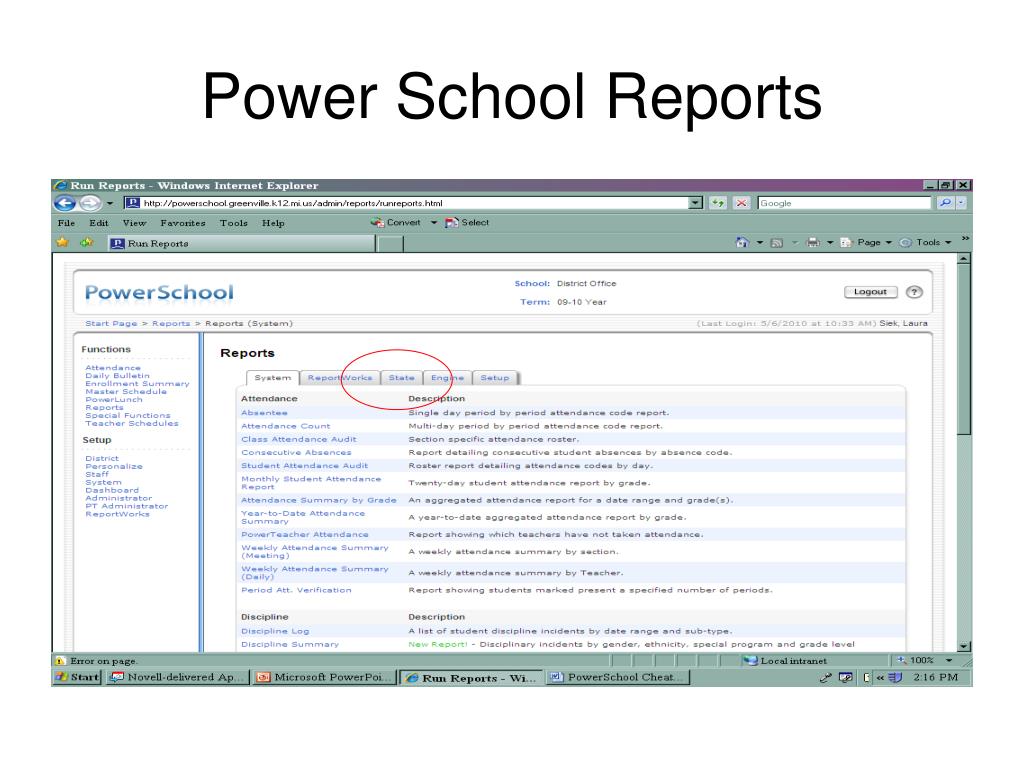Open the PowerTeacher Attendance report

point(305,534)
